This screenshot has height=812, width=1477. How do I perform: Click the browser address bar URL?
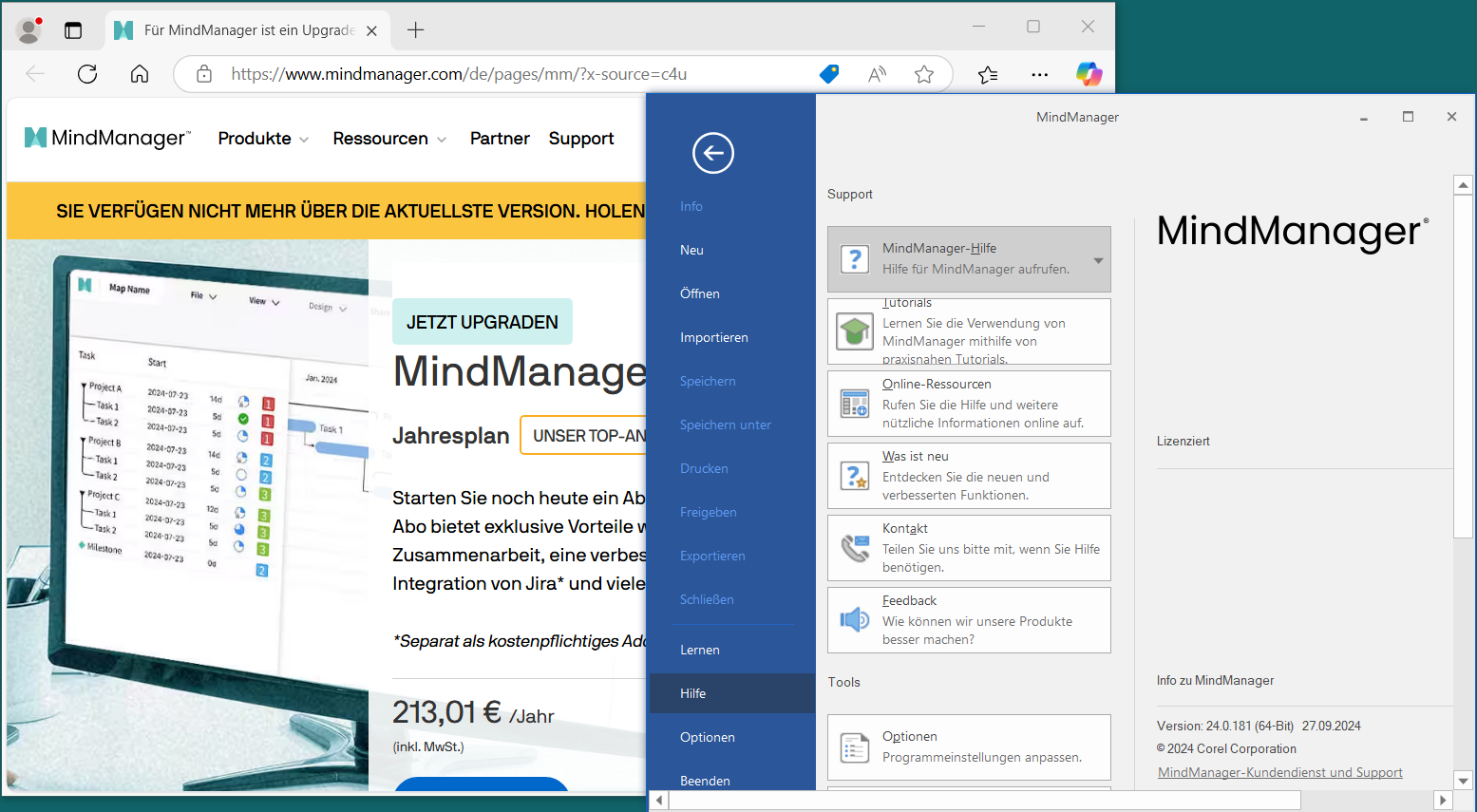[x=459, y=74]
